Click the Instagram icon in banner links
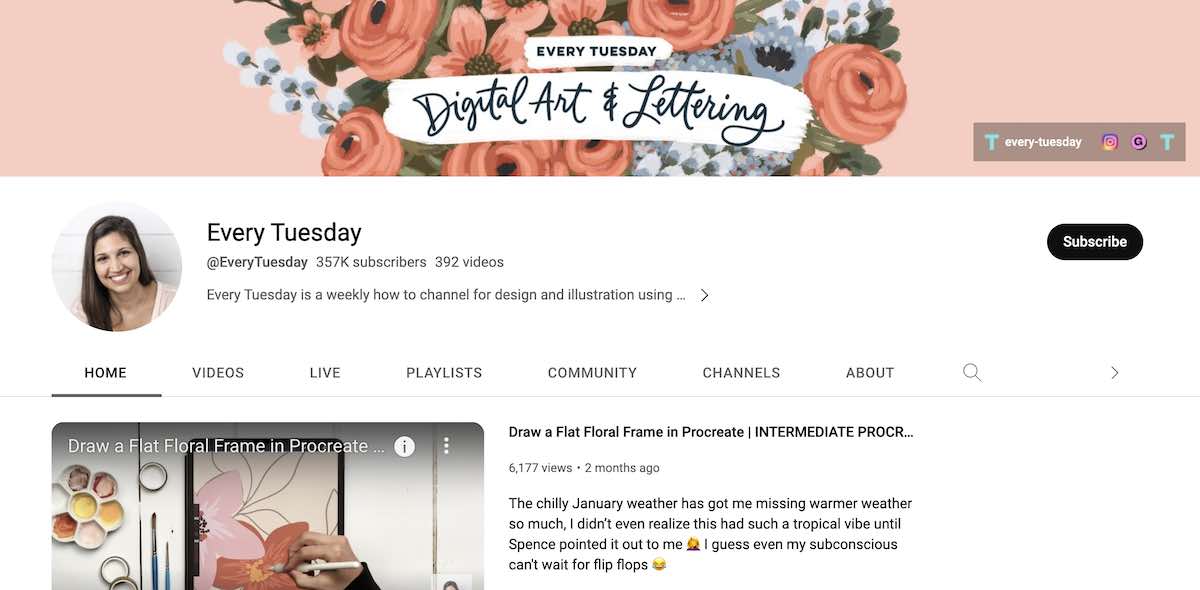 click(x=1109, y=142)
